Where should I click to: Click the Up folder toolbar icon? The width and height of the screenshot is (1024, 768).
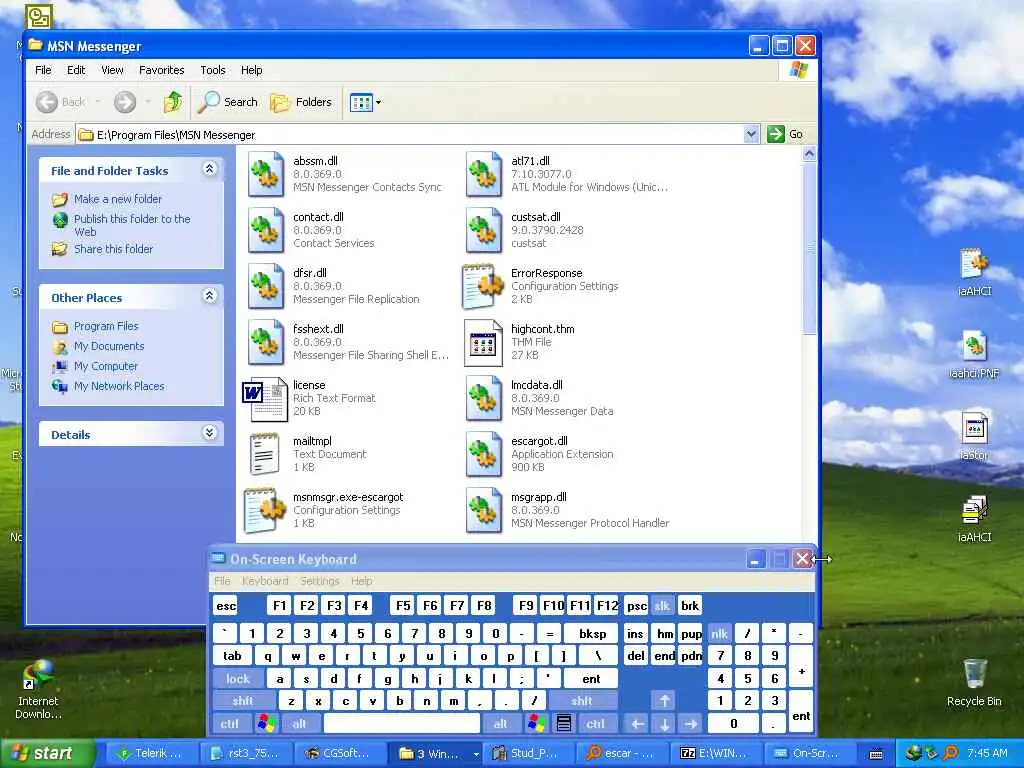[x=173, y=102]
